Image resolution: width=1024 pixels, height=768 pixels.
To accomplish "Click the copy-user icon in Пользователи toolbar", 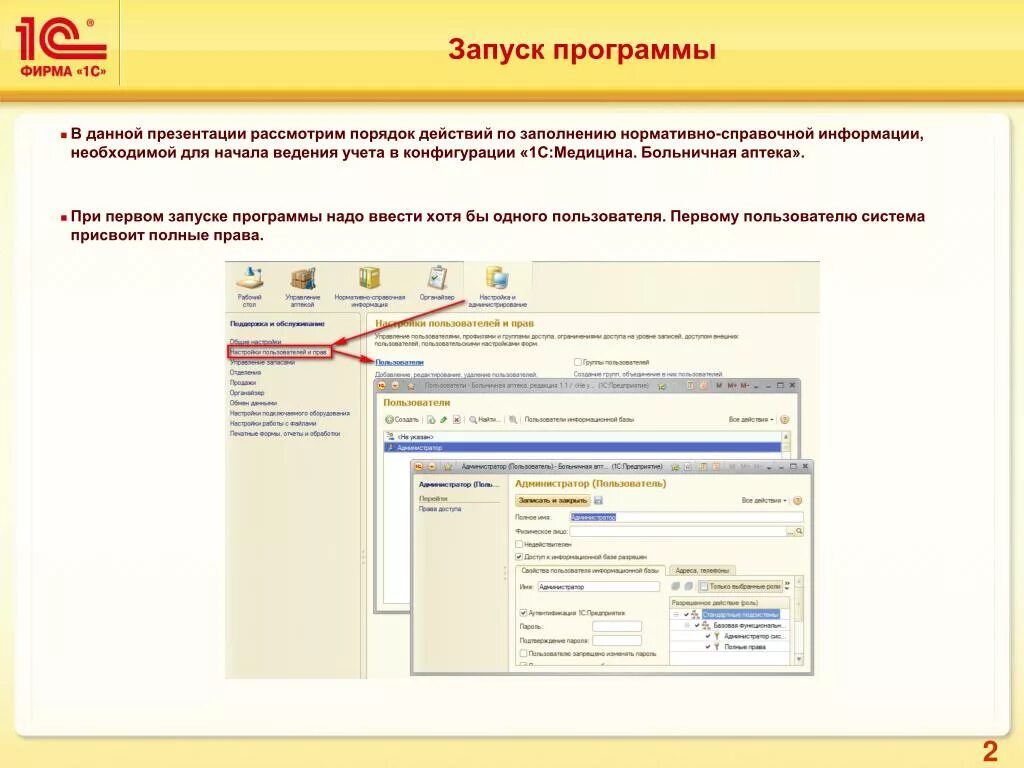I will (x=431, y=419).
